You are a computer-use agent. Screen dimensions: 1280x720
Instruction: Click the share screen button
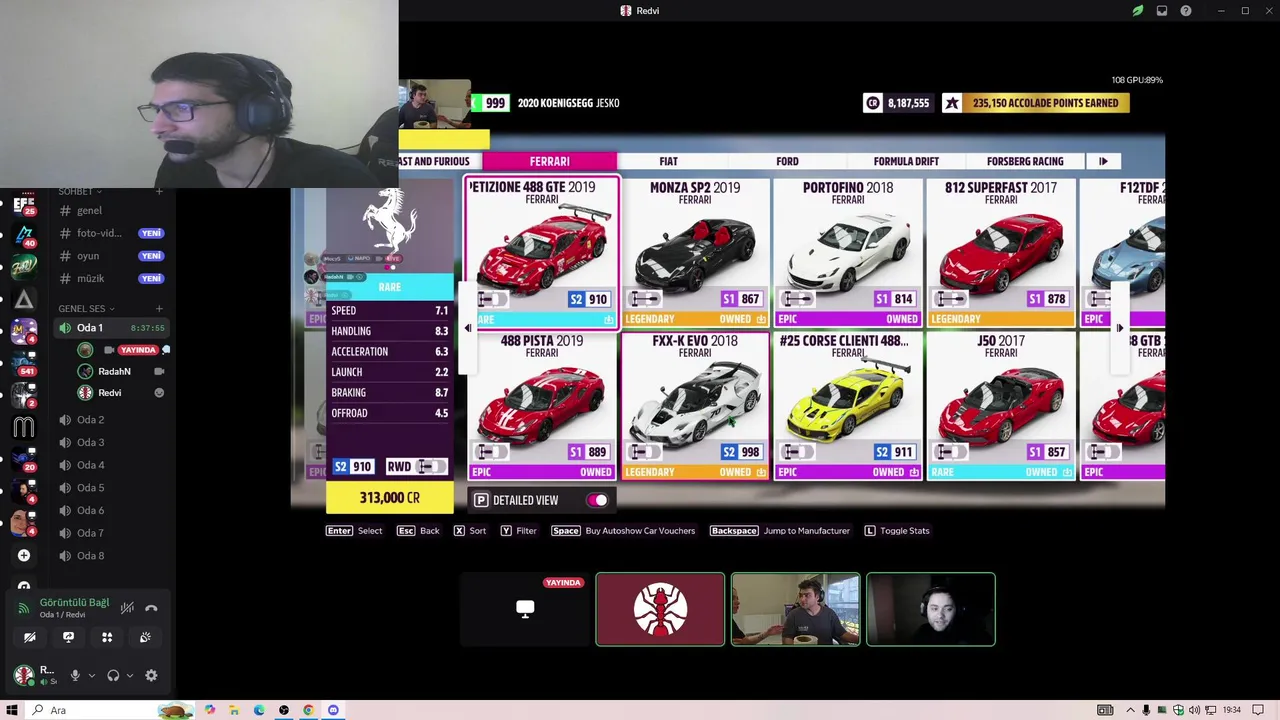(68, 637)
